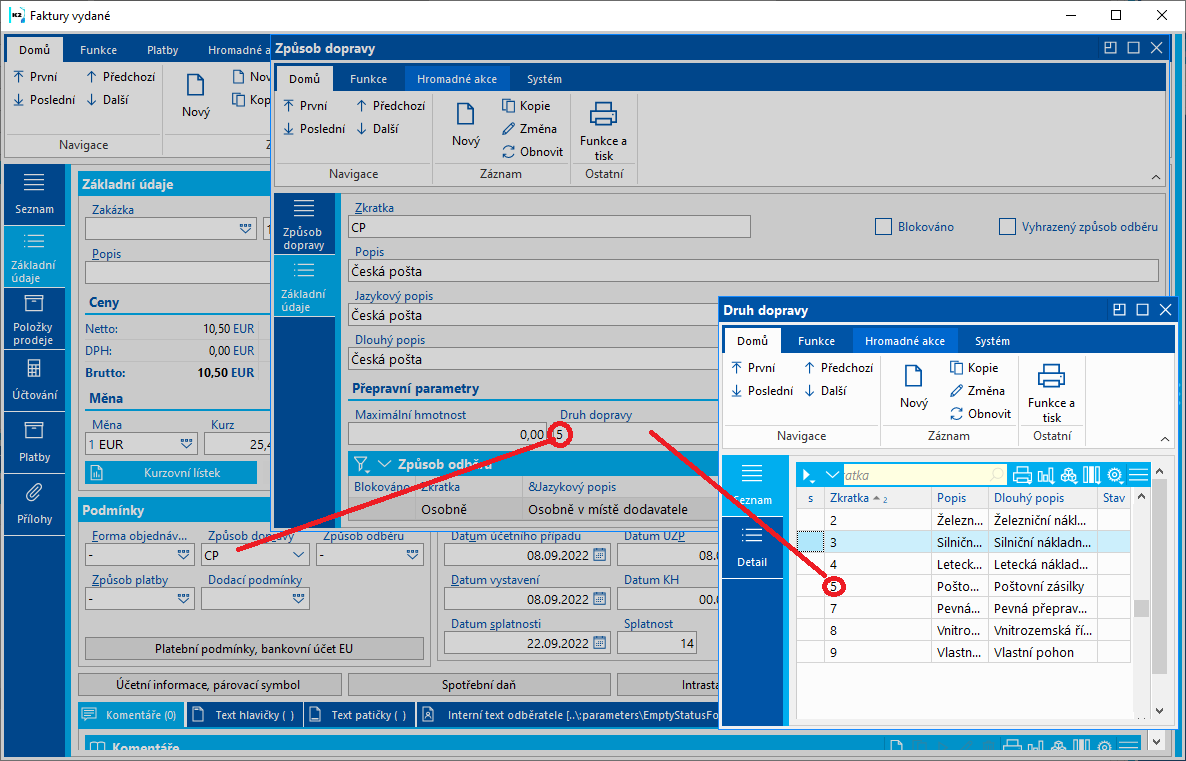This screenshot has height=761, width=1186.
Task: Open Přílohy in Faktury vydané sidebar
Action: [34, 505]
